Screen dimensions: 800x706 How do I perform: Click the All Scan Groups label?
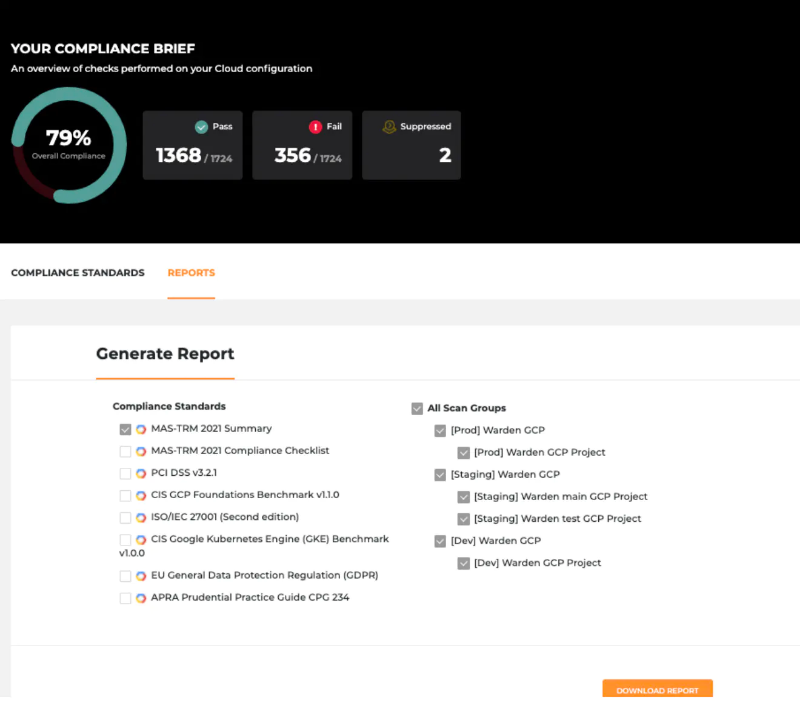[467, 408]
